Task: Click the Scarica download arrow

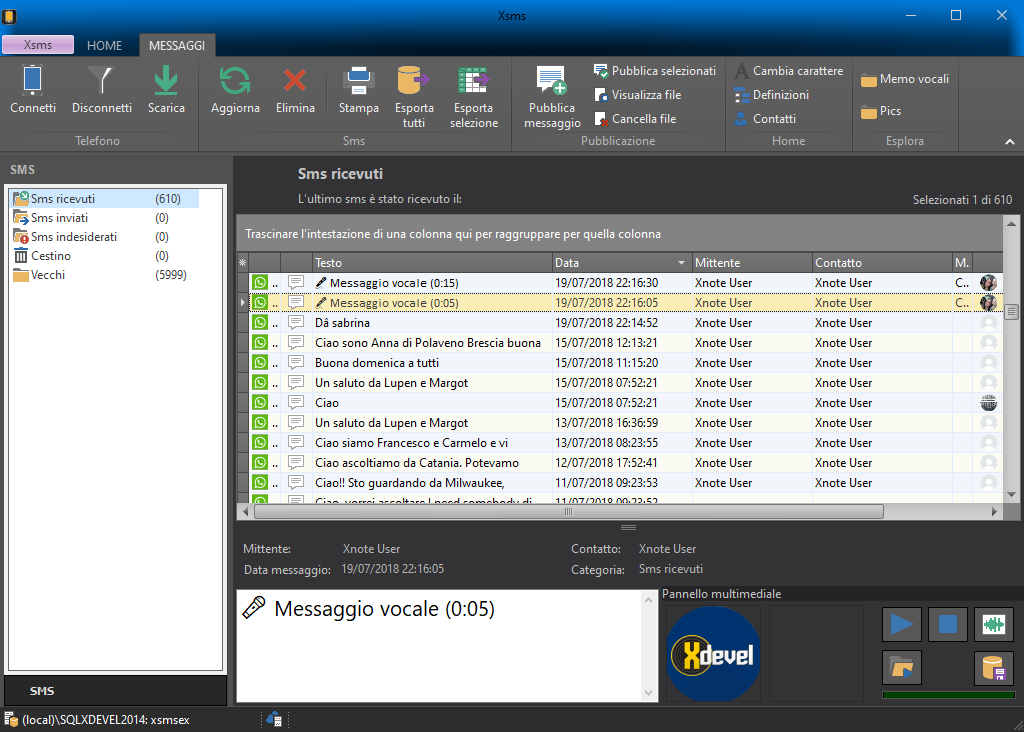Action: 166,80
